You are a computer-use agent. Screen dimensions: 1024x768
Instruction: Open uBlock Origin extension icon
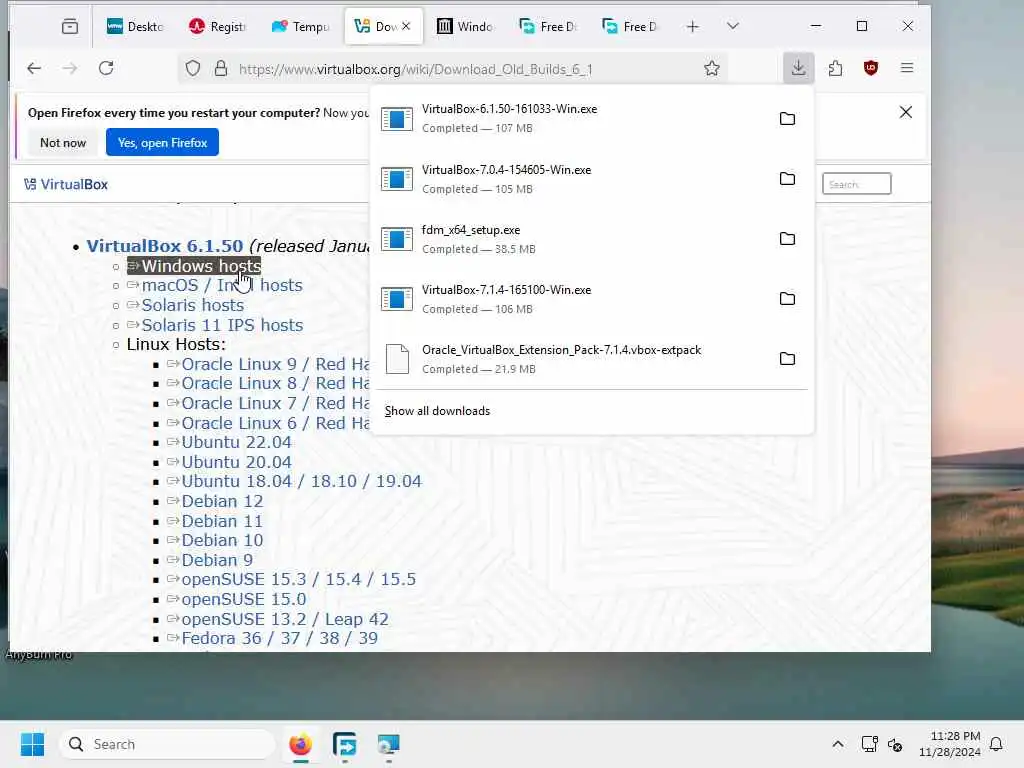pos(871,68)
